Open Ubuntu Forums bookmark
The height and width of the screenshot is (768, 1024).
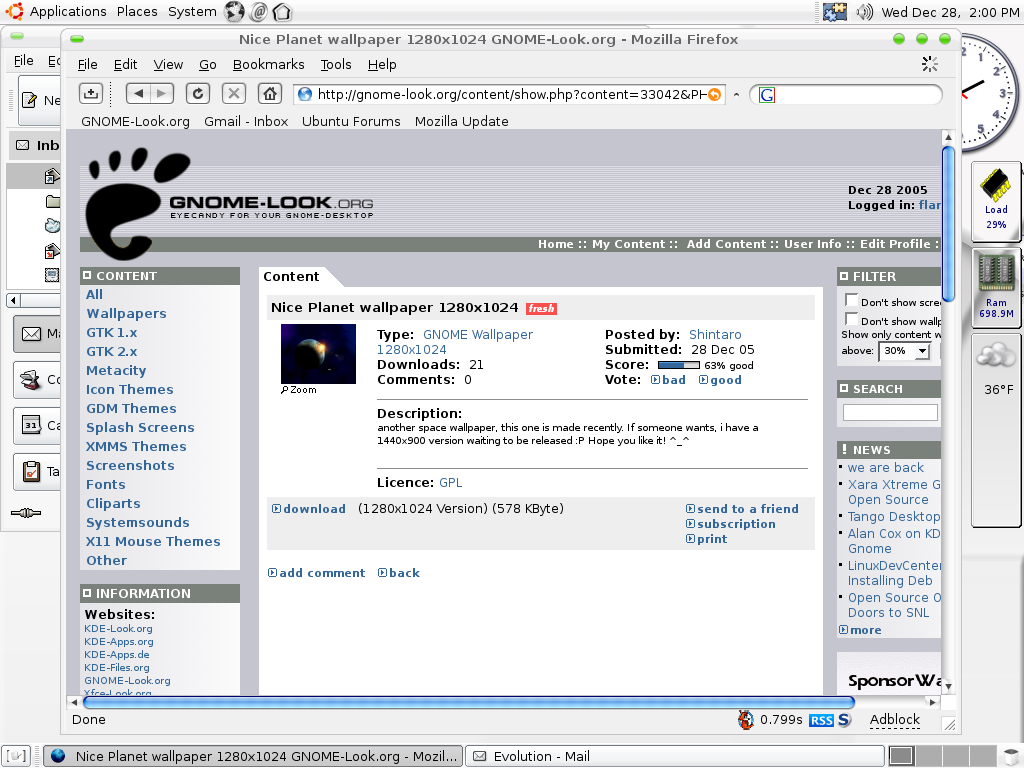click(x=351, y=121)
